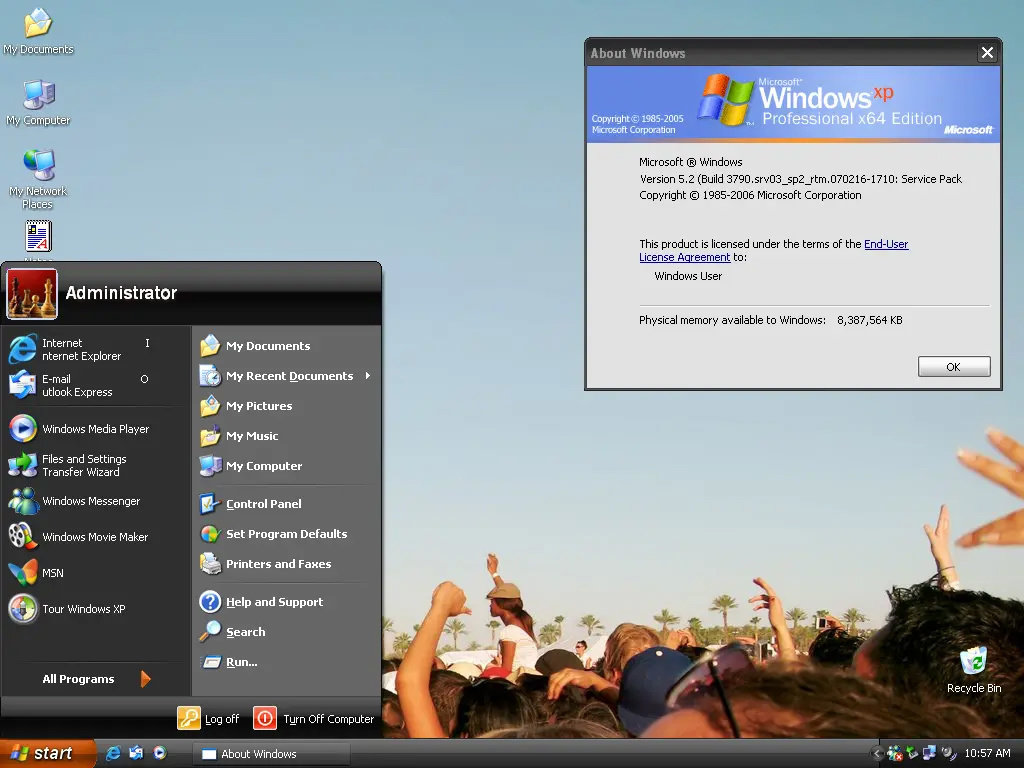This screenshot has height=768, width=1024.
Task: Select About Windows taskbar button
Action: pos(271,754)
